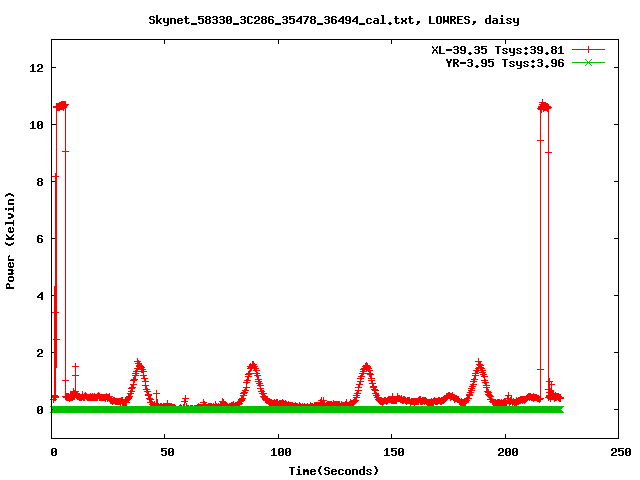Click the x-axis tick label 200
This screenshot has height=480, width=640.
508,452
